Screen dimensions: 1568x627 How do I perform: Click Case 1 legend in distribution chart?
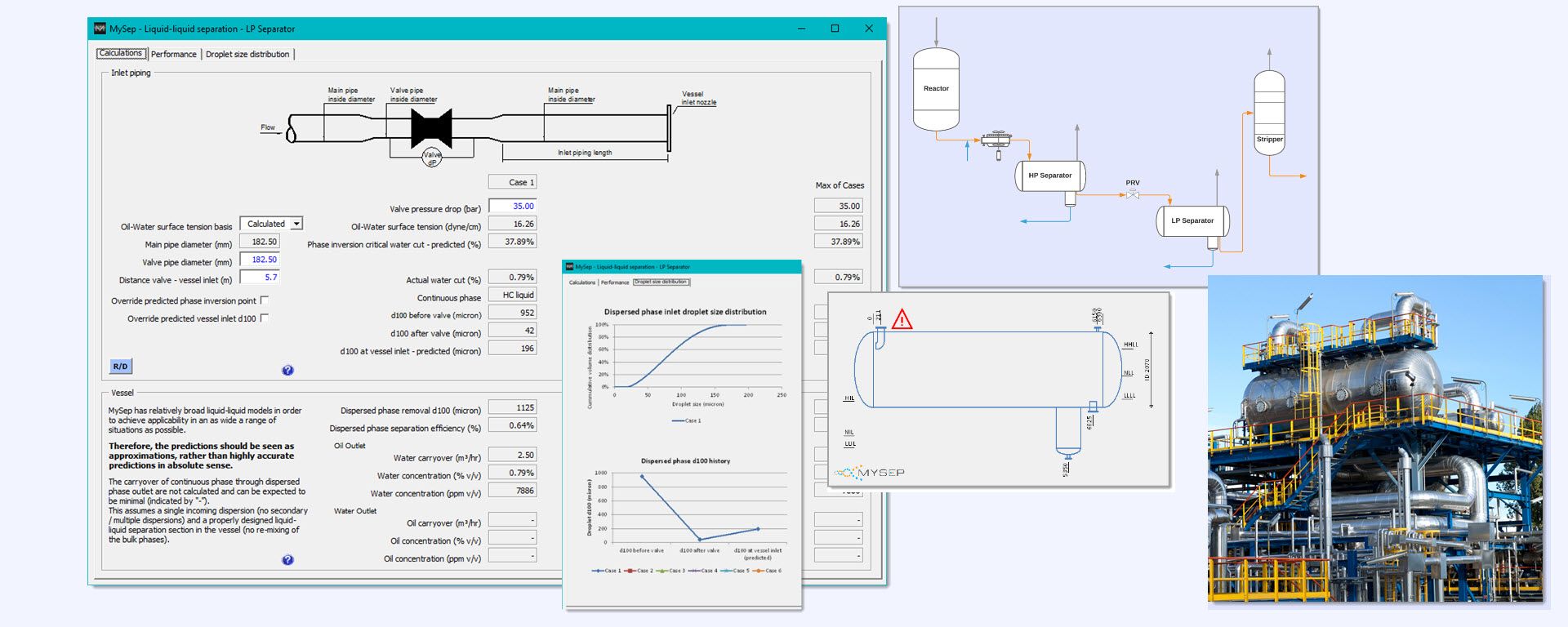click(x=687, y=420)
